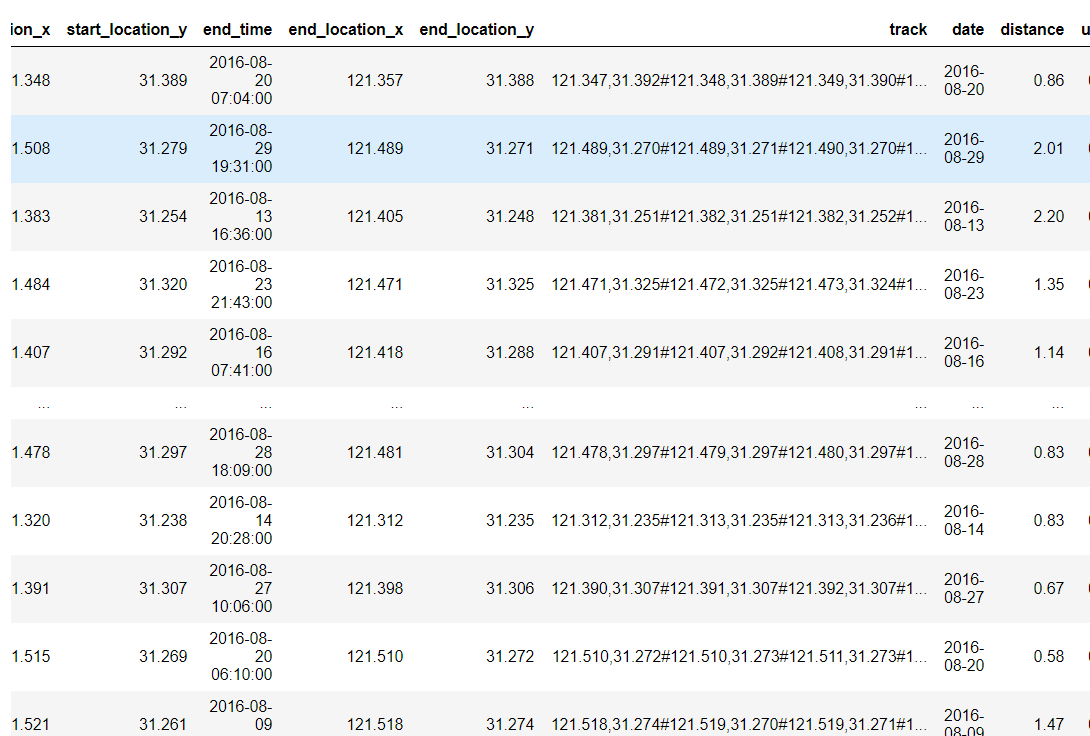The image size is (1090, 736).
Task: Click end_location_y value 31.304
Action: click(x=510, y=452)
